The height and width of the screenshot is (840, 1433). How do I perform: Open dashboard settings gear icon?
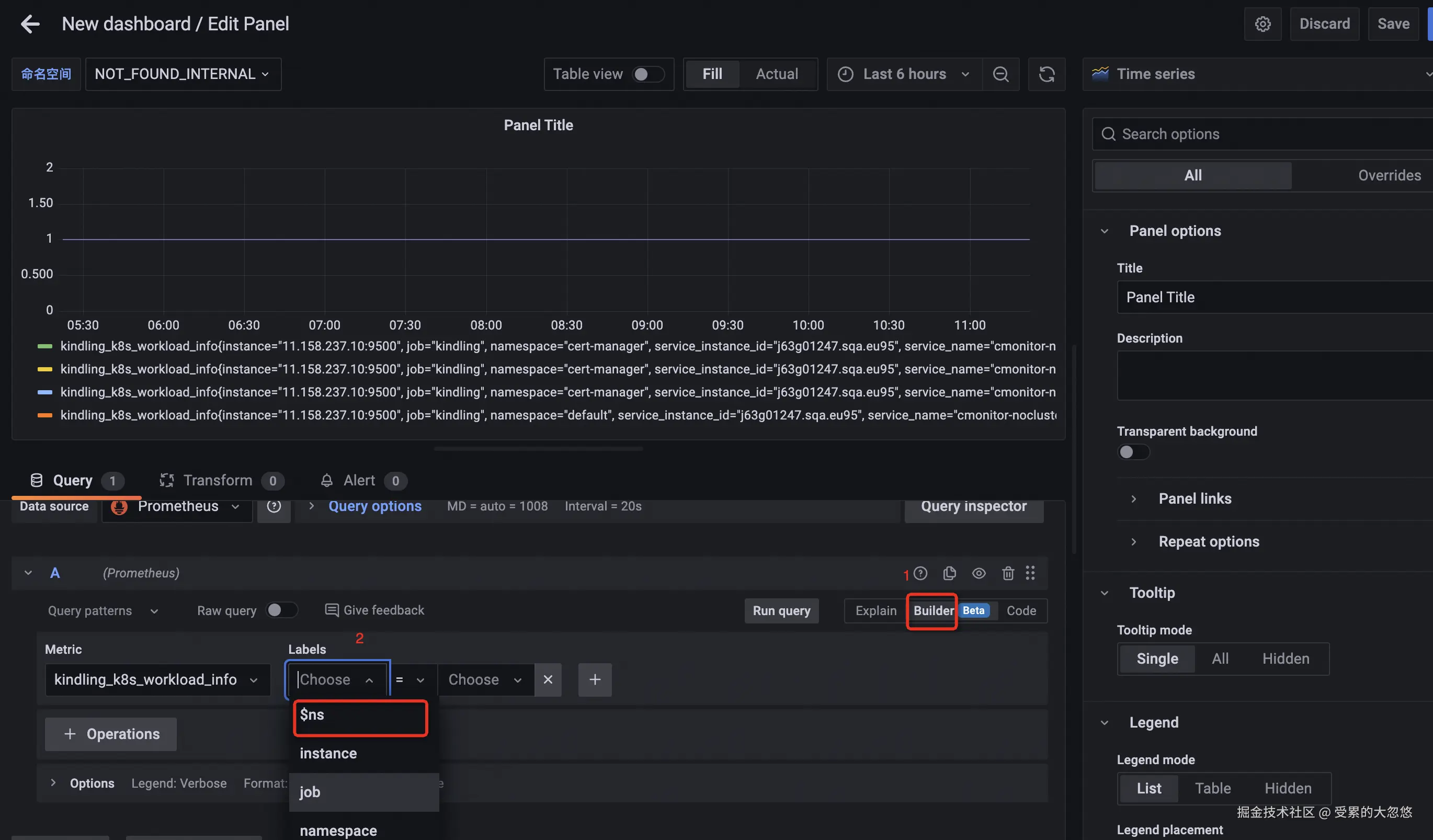point(1263,24)
